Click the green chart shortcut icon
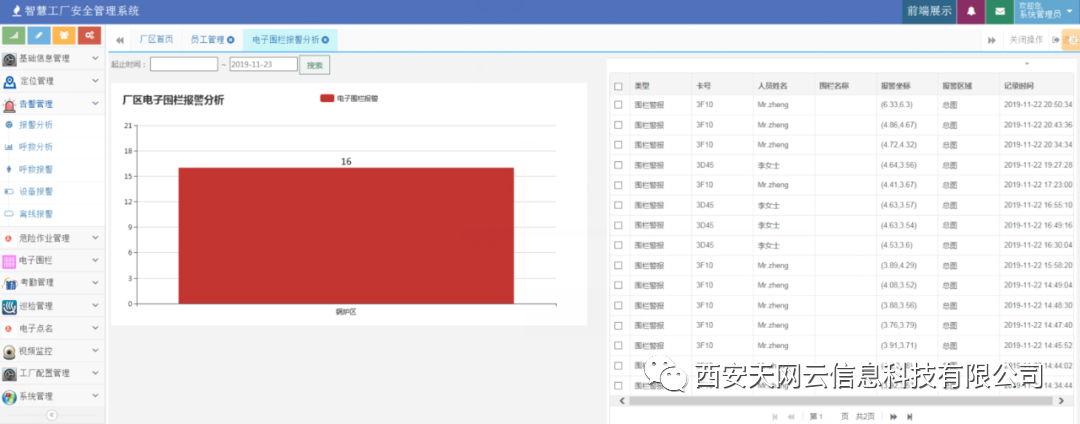Viewport: 1080px width, 424px height. coord(14,35)
